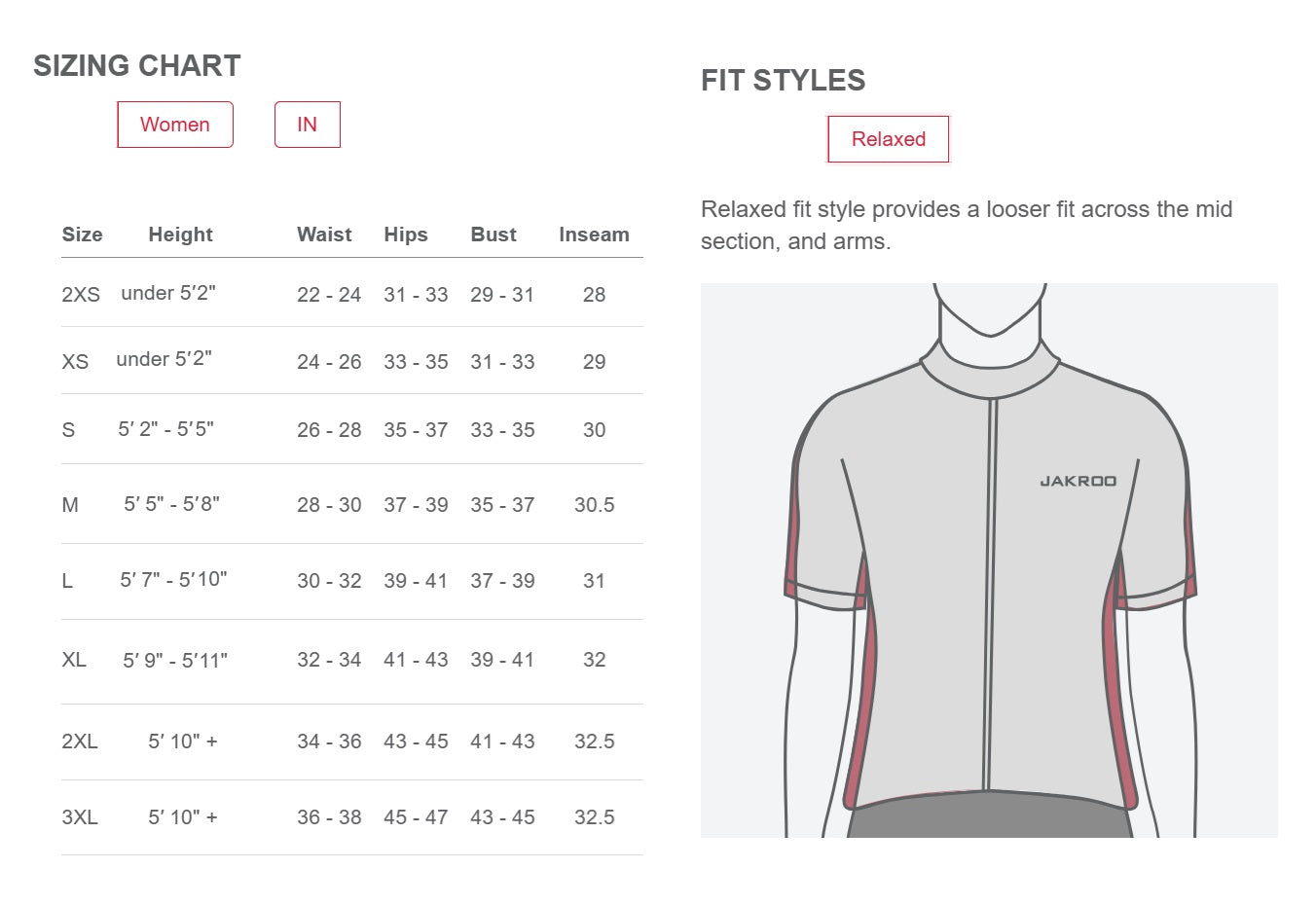Click the Hips column header
Viewport: 1316px width, 905px height.
pyautogui.click(x=406, y=235)
